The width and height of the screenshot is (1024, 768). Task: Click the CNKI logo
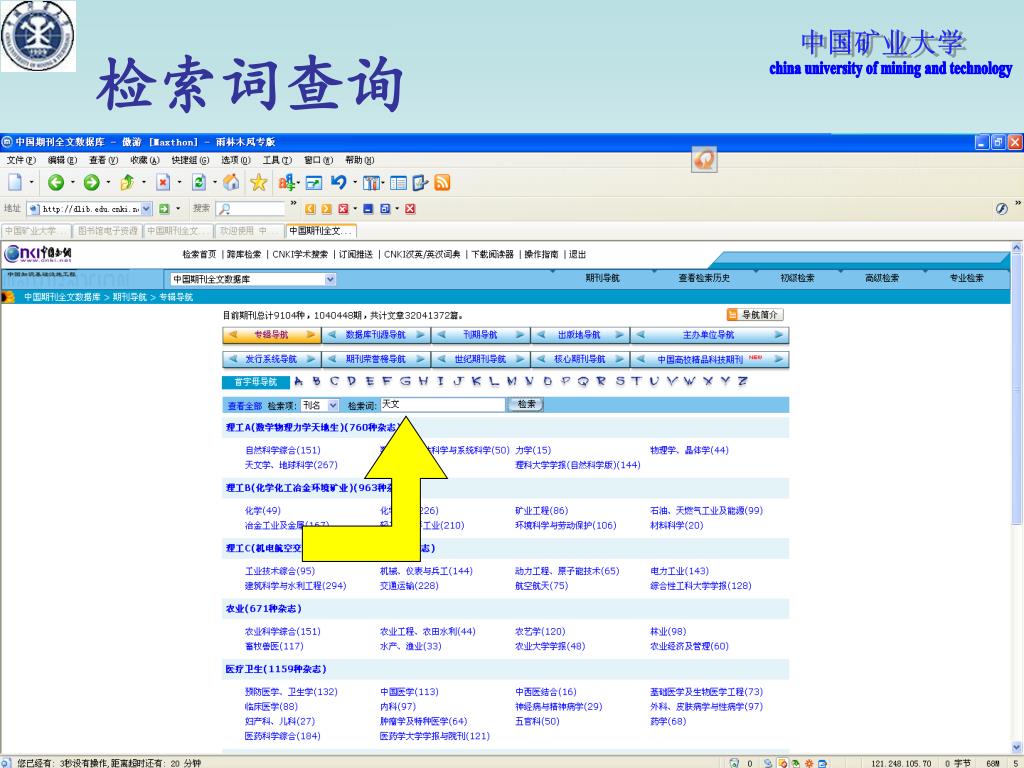38,253
